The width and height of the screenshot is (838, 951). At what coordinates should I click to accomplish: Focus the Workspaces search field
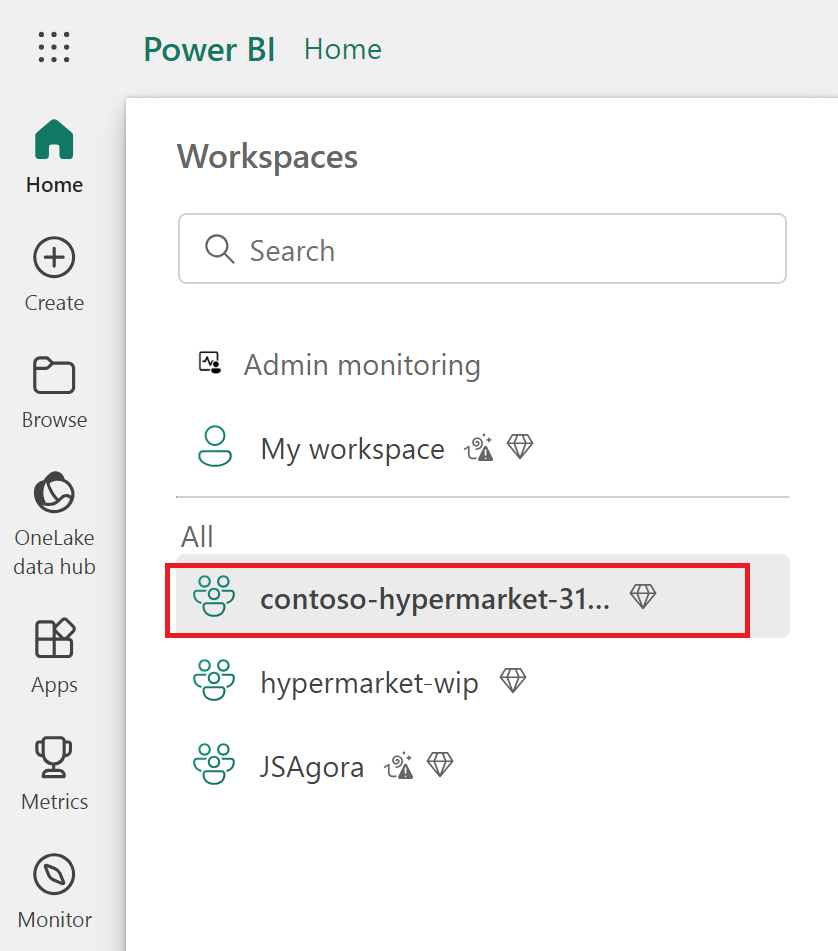[x=482, y=249]
